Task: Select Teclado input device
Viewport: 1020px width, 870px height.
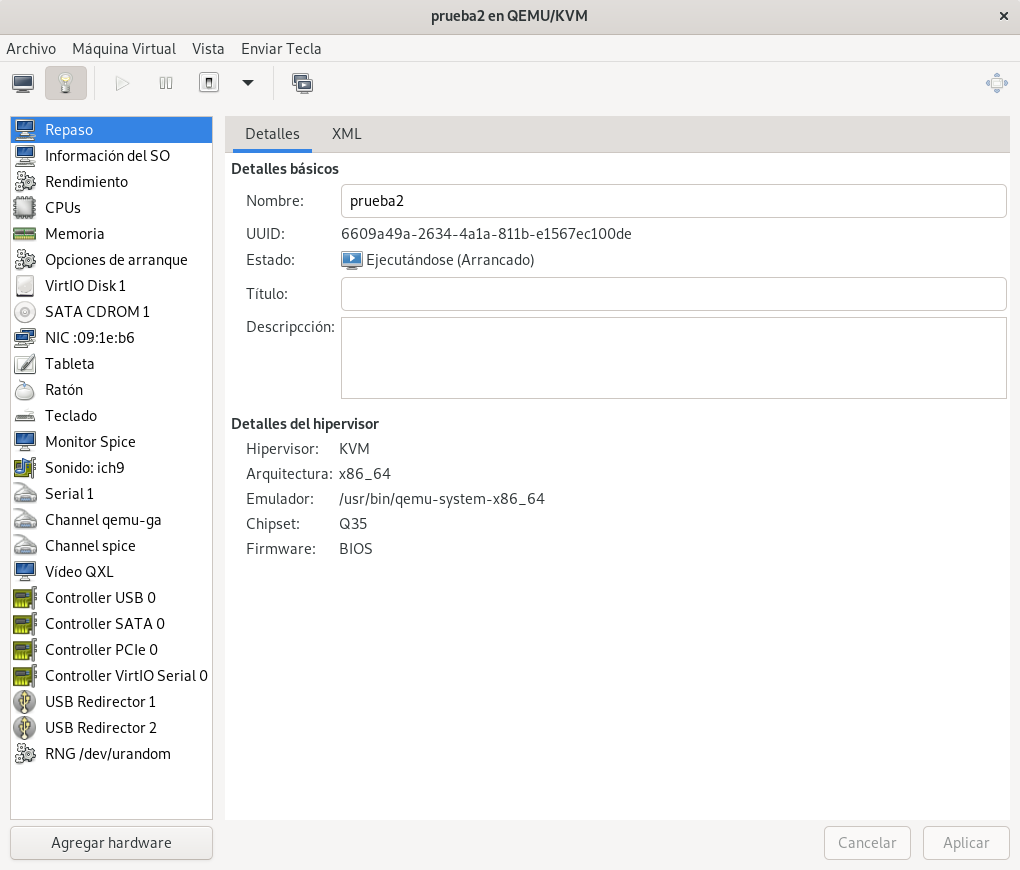Action: coord(111,416)
